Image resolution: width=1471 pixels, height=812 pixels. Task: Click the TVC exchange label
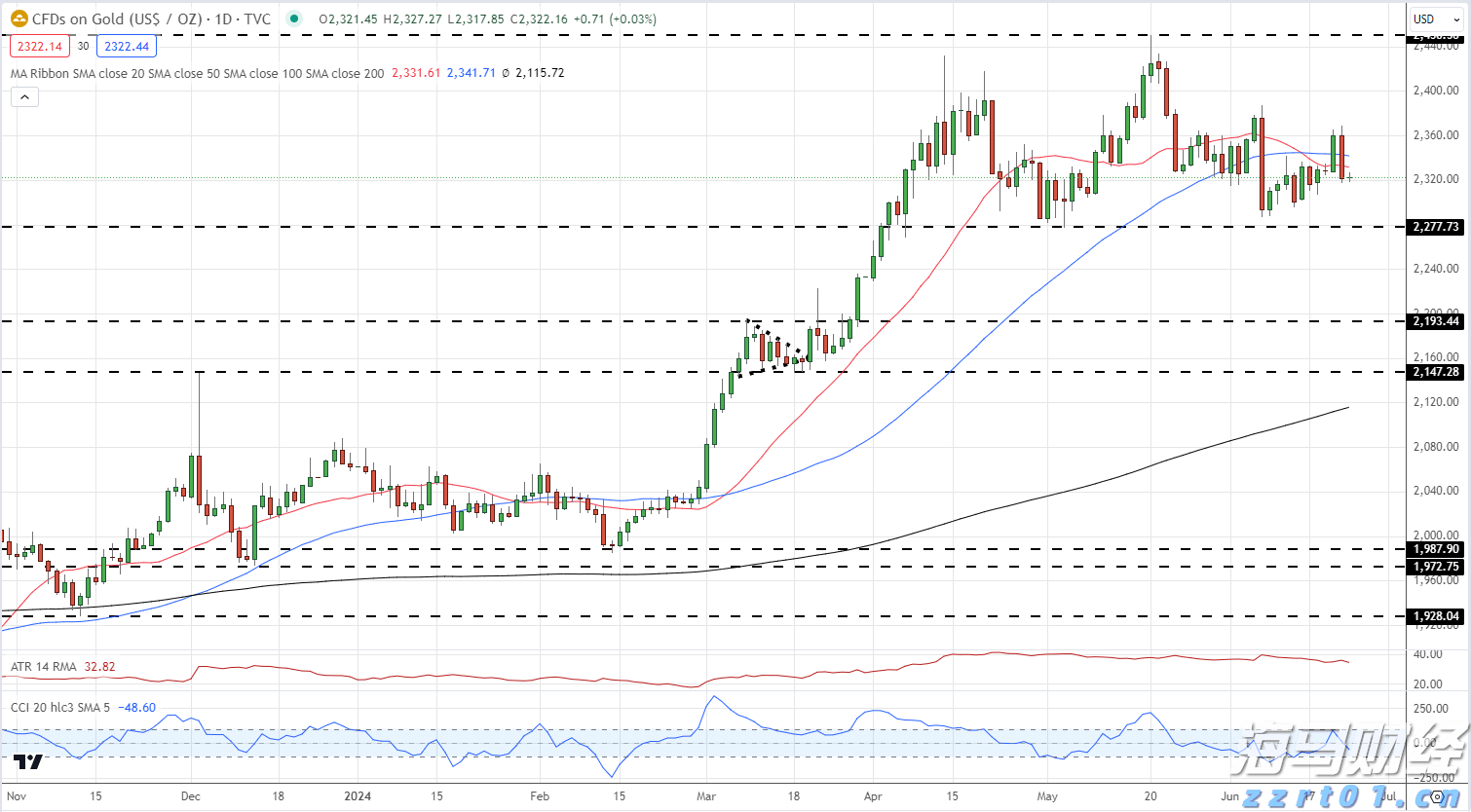pyautogui.click(x=257, y=18)
